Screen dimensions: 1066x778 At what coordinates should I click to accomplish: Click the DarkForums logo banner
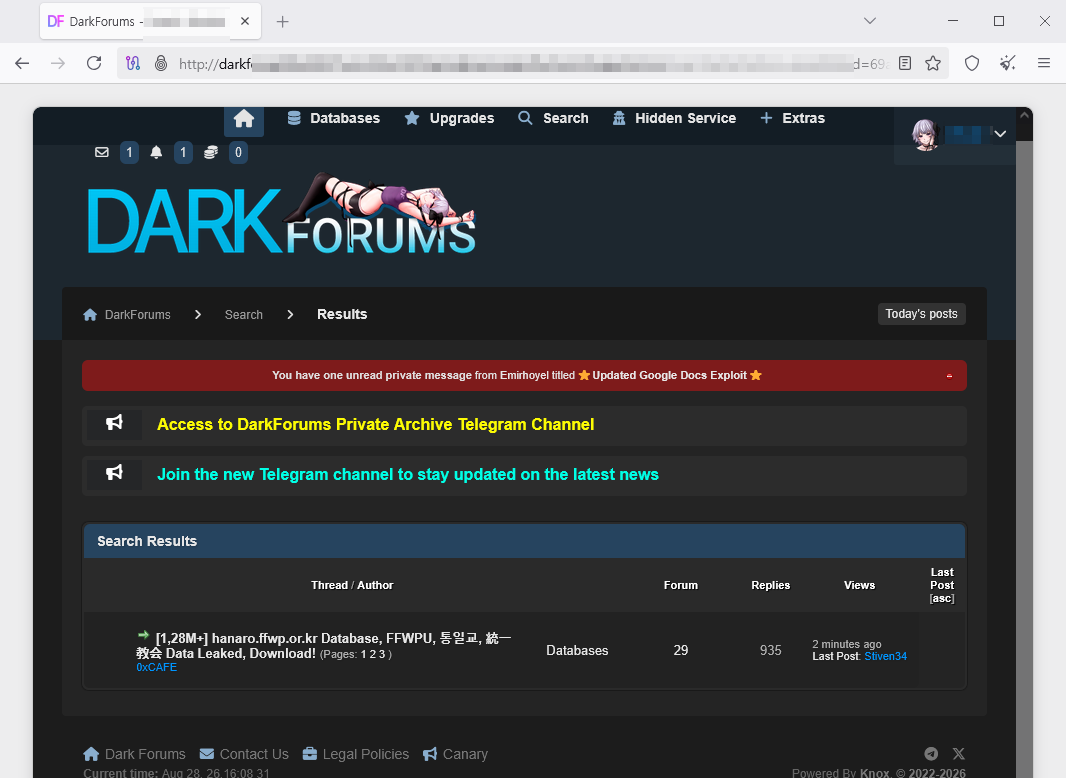[x=281, y=214]
